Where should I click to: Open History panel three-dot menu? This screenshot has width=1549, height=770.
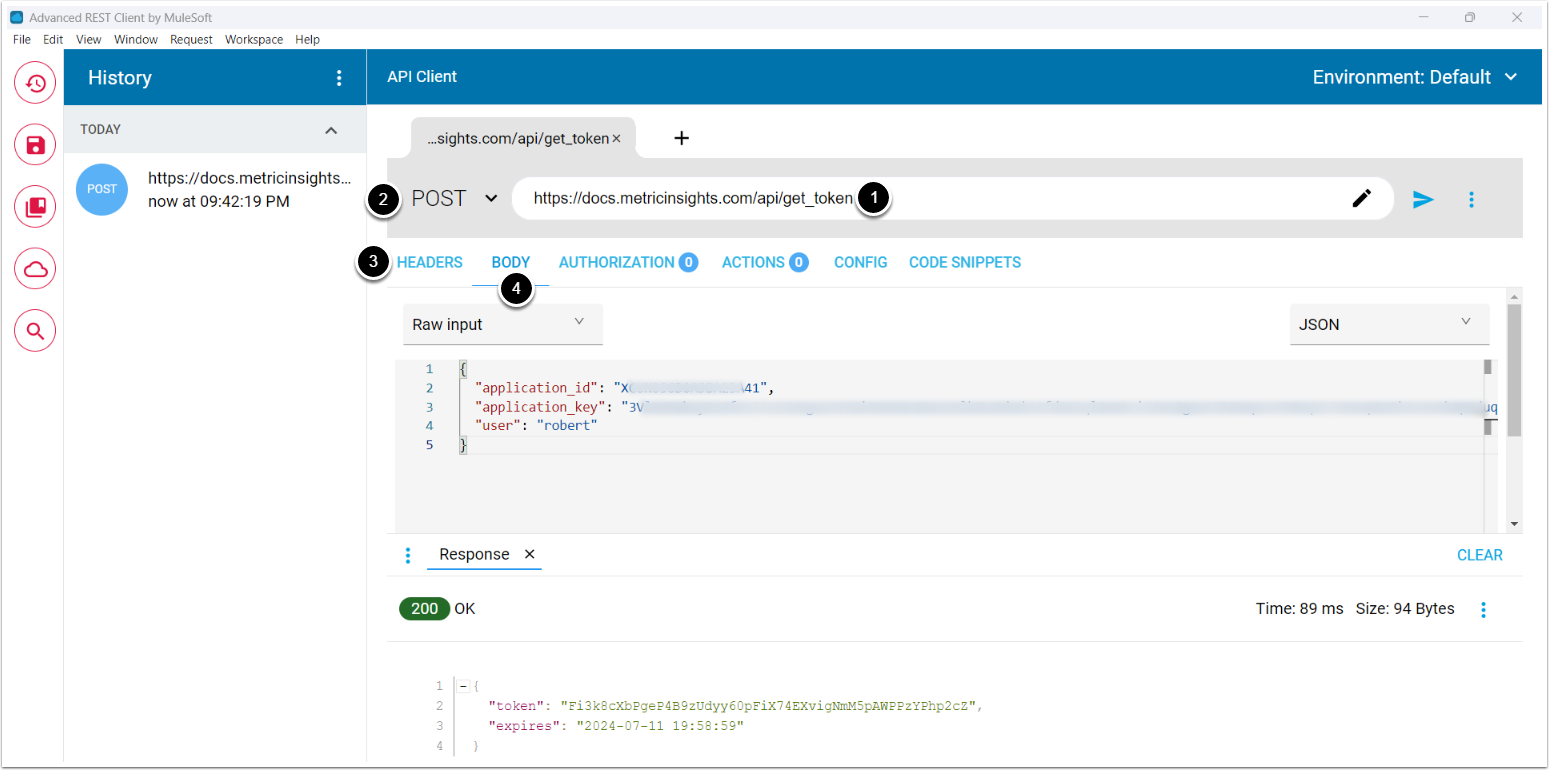click(339, 78)
